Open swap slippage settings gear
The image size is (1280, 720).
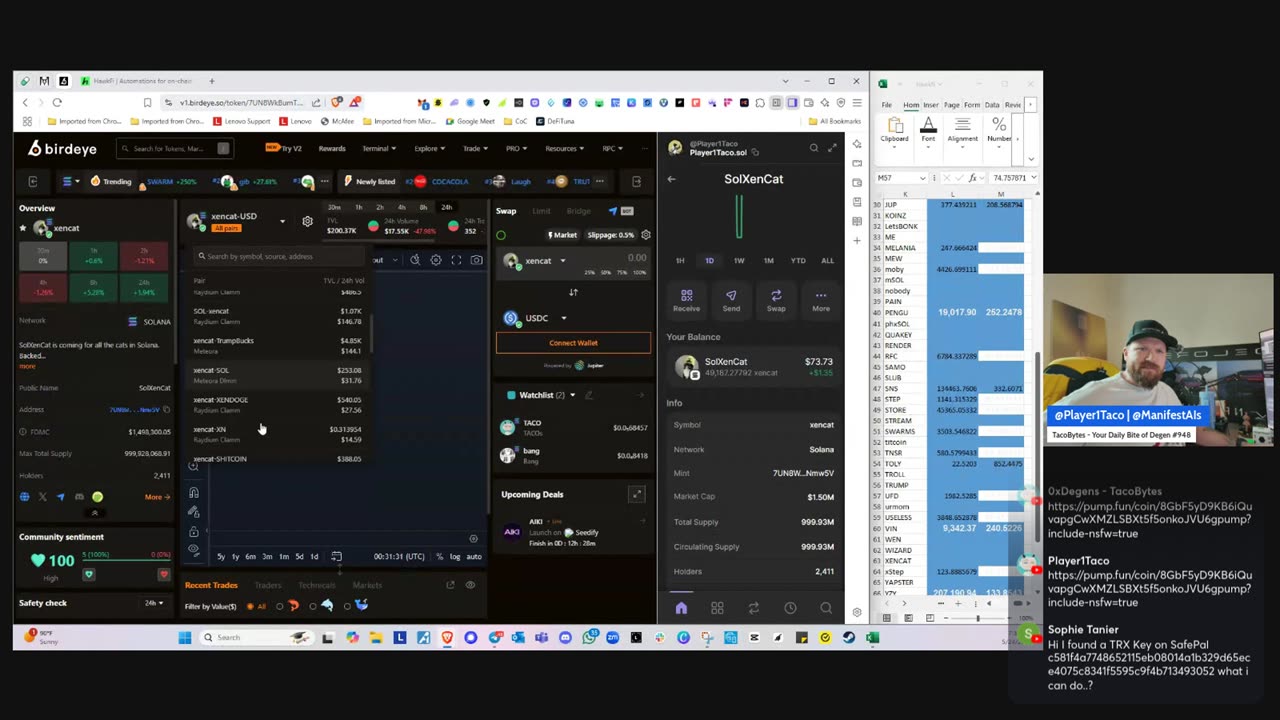646,235
